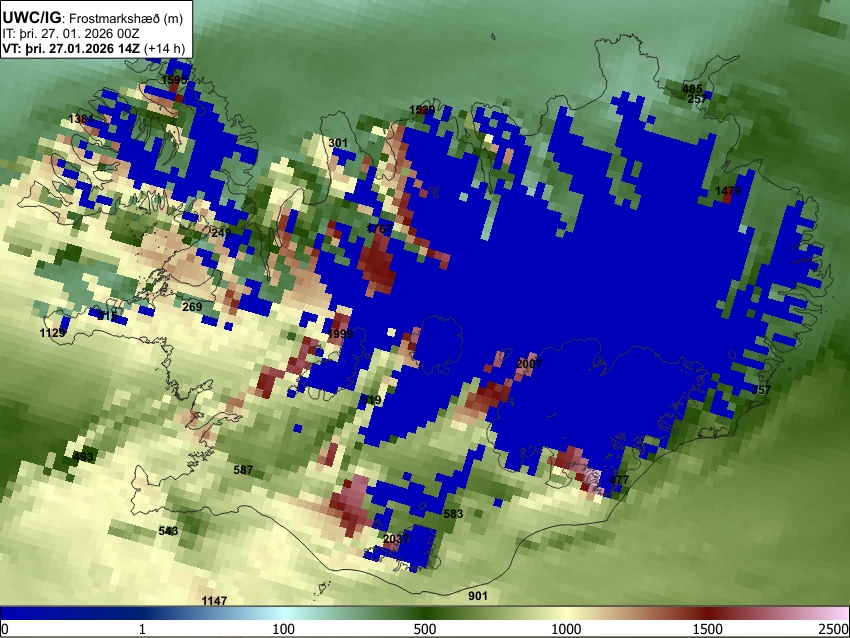Click the 1479 value label on map

(x=728, y=191)
